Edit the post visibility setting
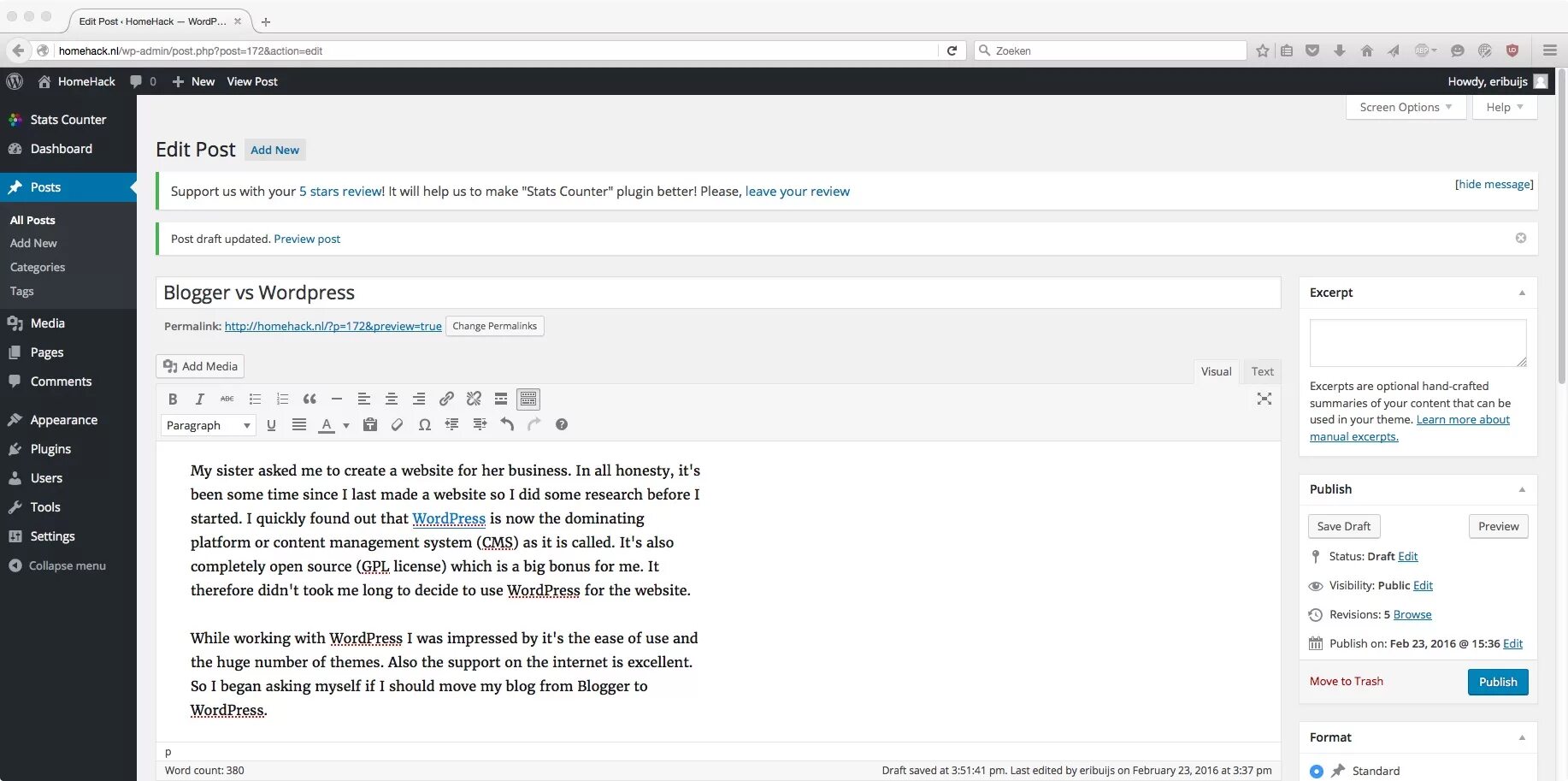Screen dimensions: 1568x781 (1423, 585)
